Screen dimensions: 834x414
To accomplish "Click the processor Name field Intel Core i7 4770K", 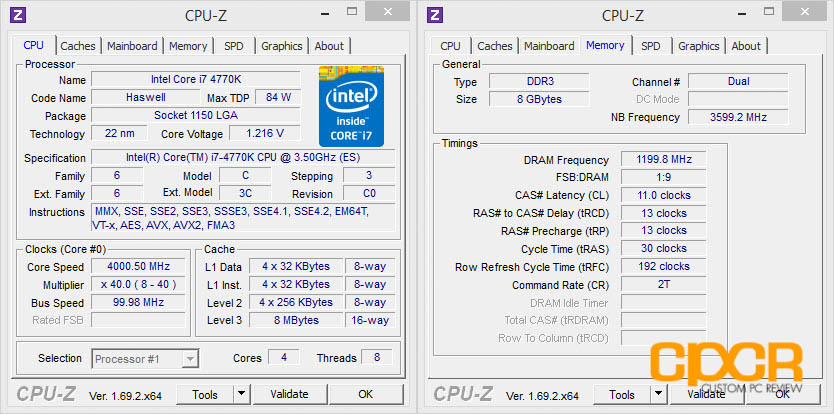I will coord(196,80).
